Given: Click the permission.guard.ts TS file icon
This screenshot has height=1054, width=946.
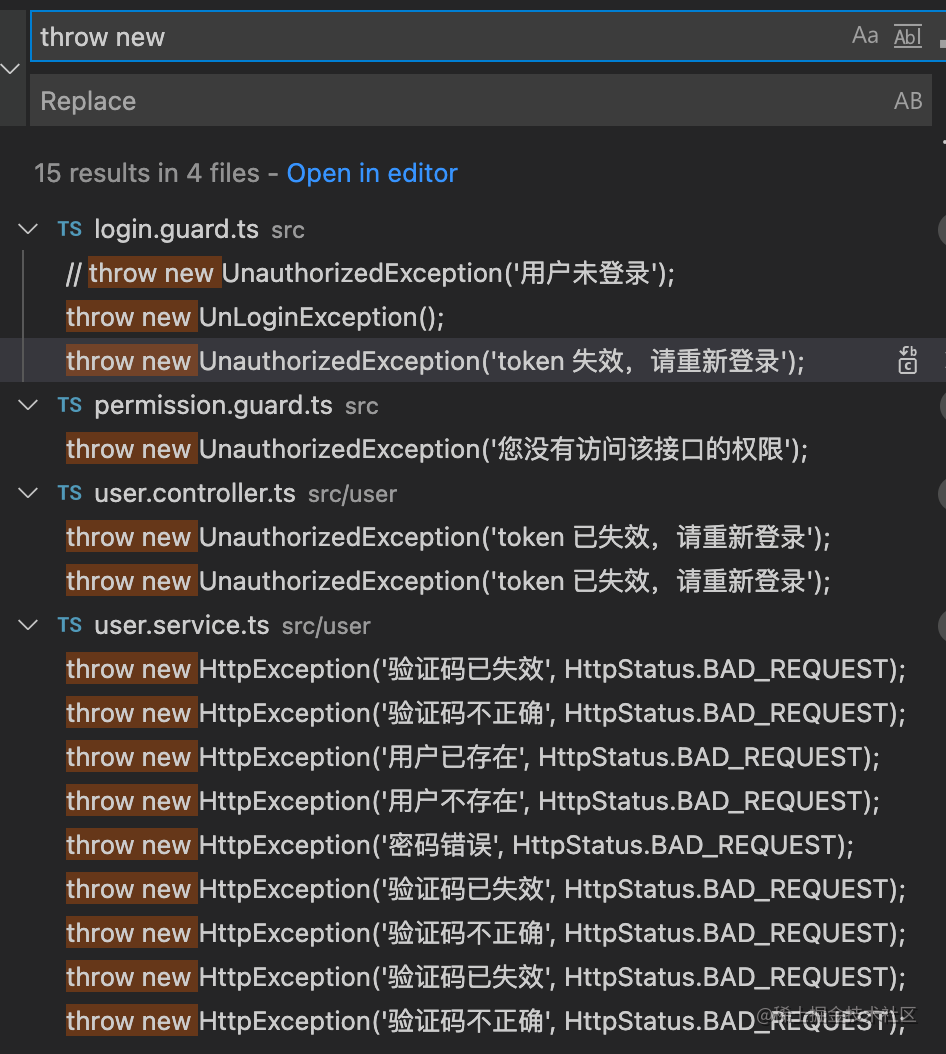Looking at the screenshot, I should click(x=70, y=405).
